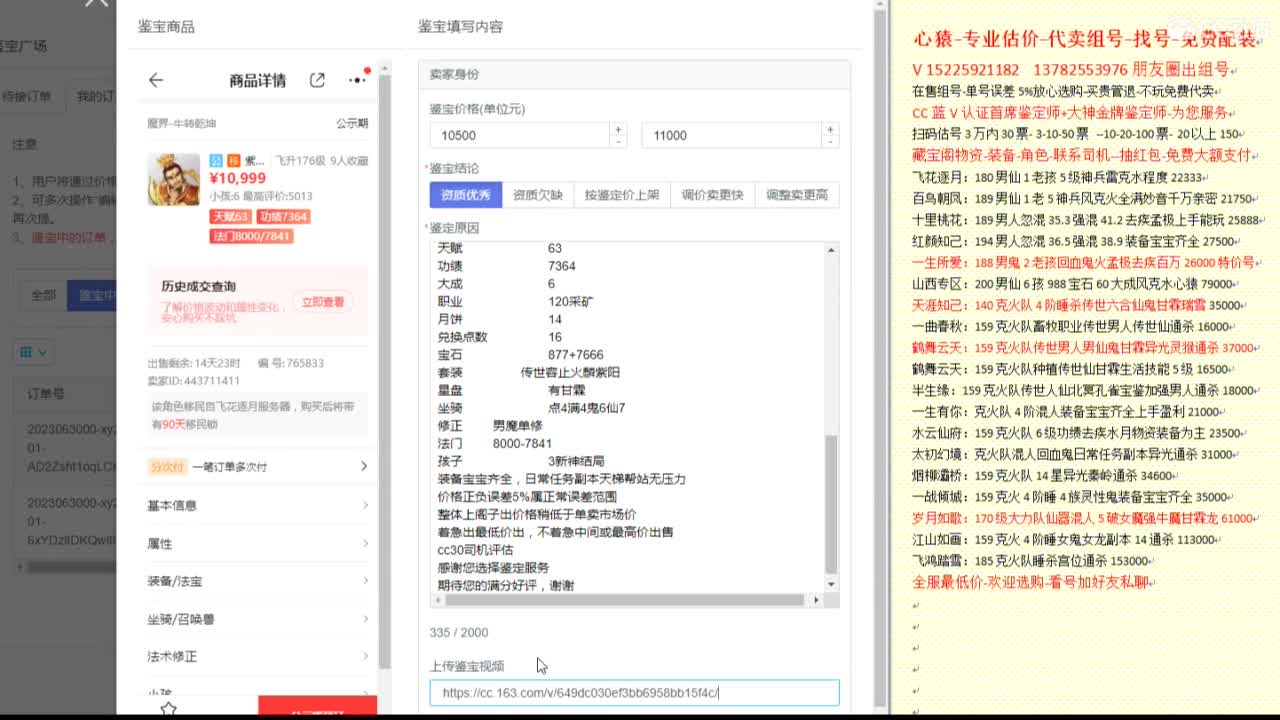
Task: Click the 一生所爱 red listing line
Action: coord(1085,262)
